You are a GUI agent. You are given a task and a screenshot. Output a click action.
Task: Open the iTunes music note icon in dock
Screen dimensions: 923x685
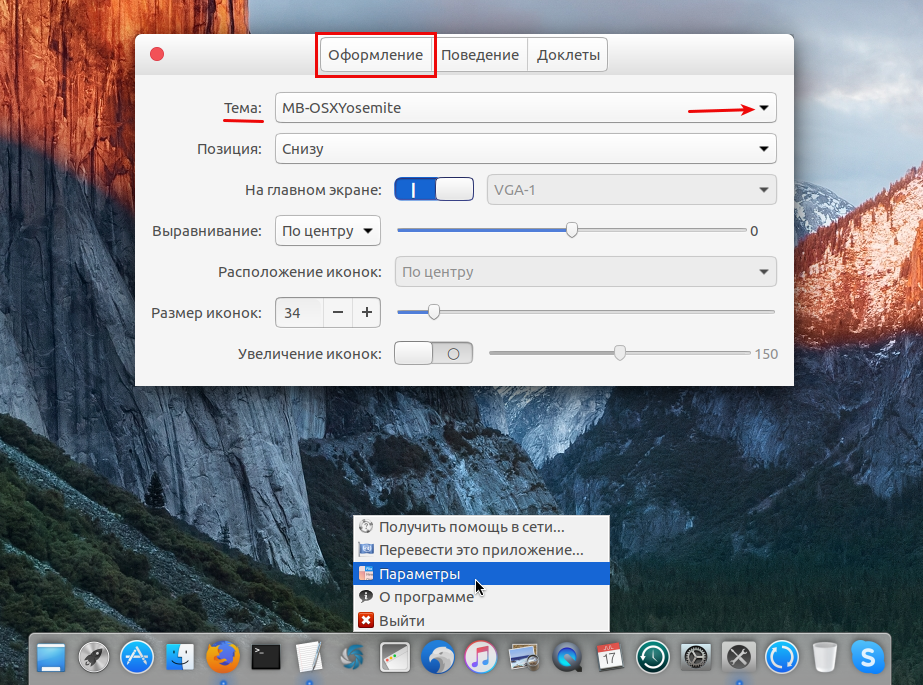[481, 657]
